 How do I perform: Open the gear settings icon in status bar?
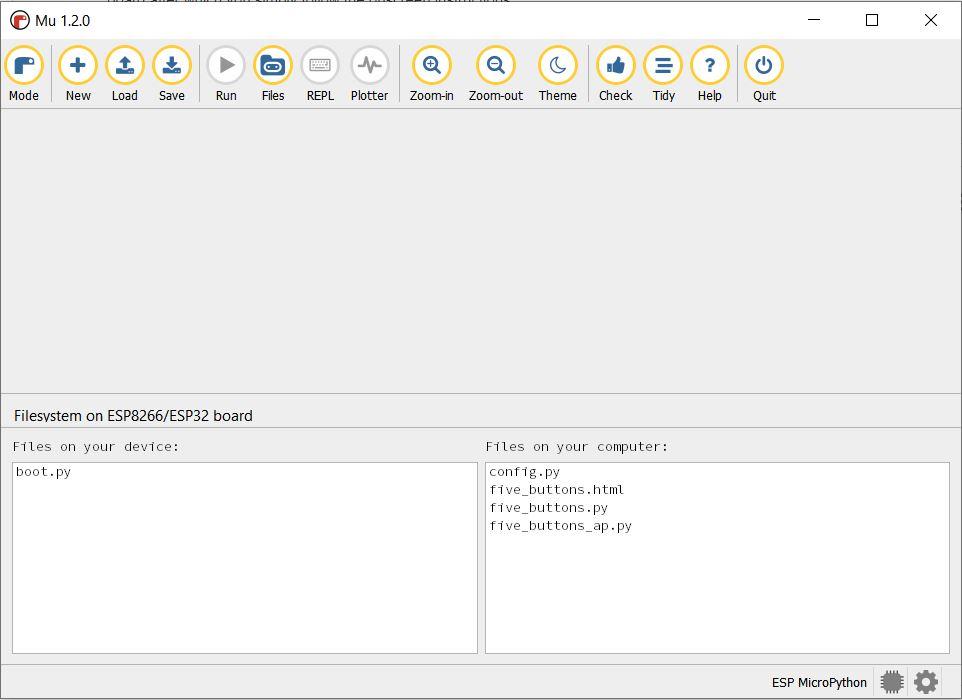pyautogui.click(x=926, y=682)
